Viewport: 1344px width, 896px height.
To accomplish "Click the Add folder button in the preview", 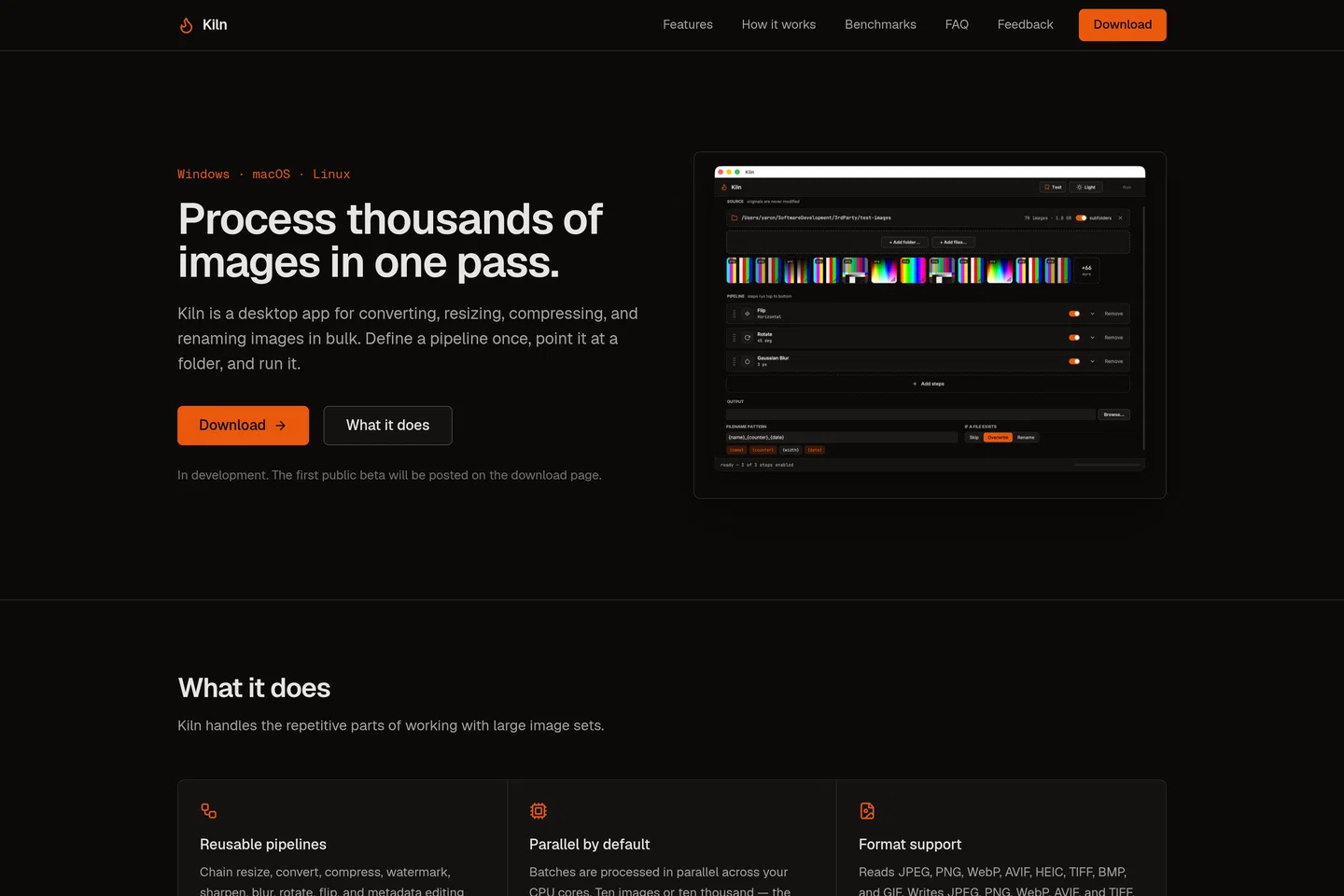I will (904, 242).
